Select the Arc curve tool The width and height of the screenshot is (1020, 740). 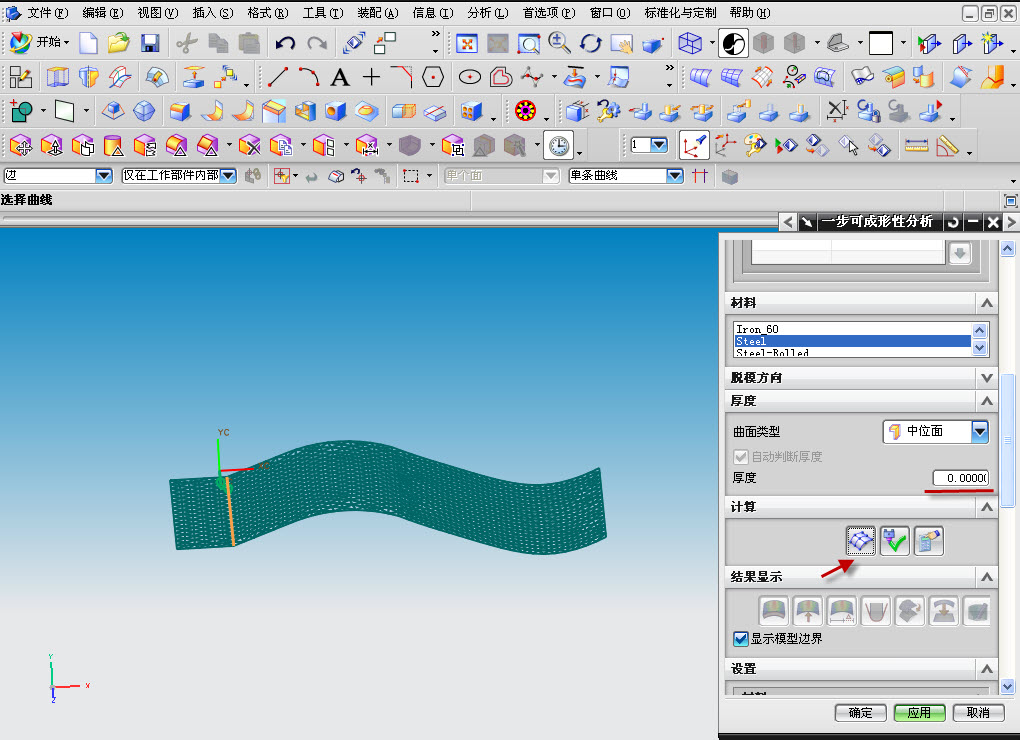tap(309, 77)
